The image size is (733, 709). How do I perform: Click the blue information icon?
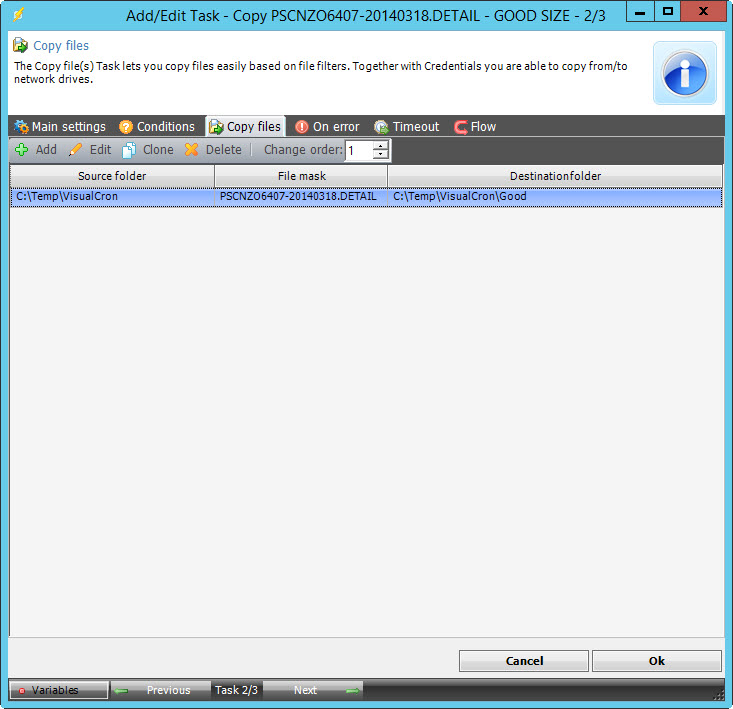click(x=685, y=73)
